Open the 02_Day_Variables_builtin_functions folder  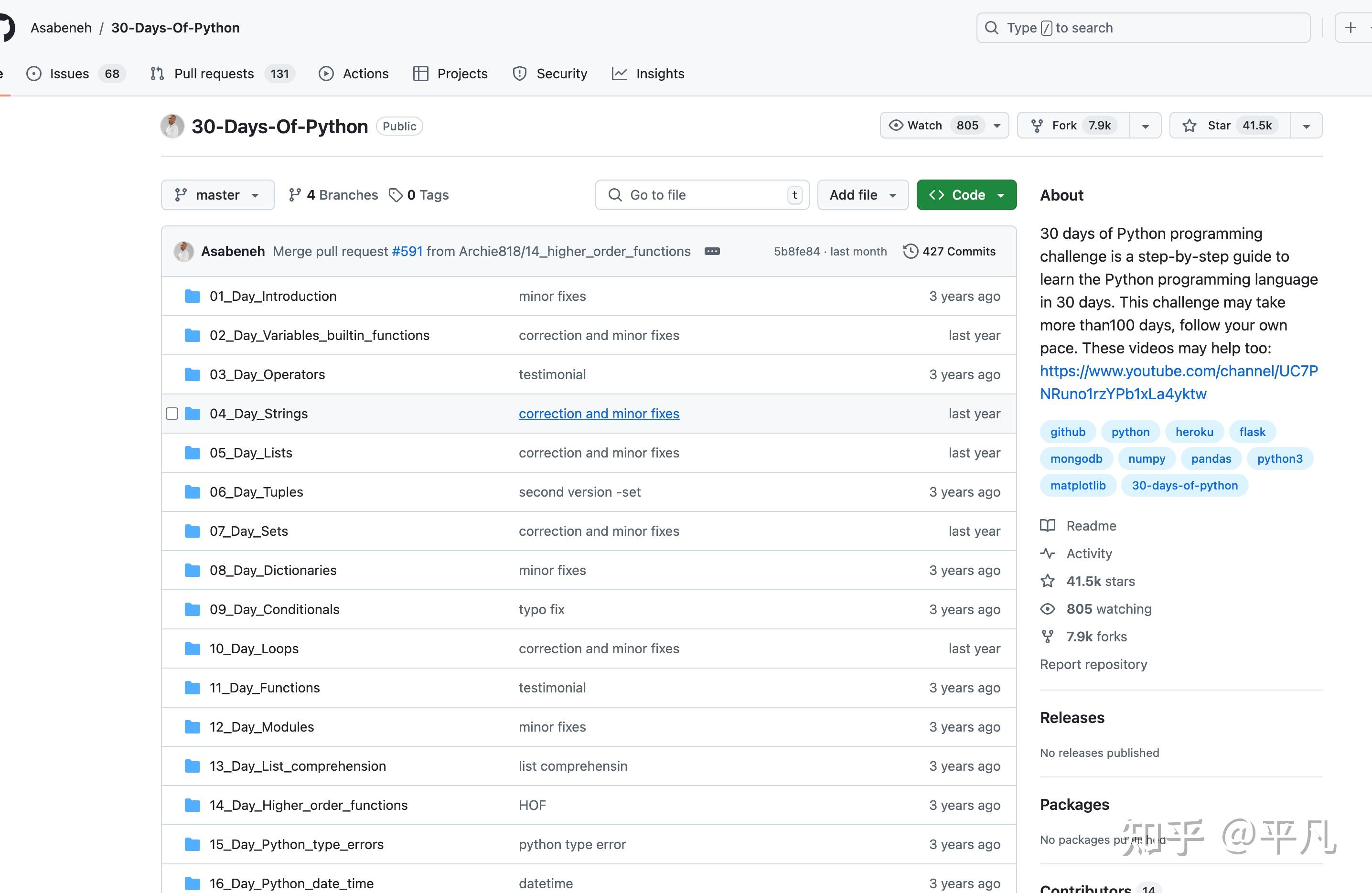pos(320,335)
